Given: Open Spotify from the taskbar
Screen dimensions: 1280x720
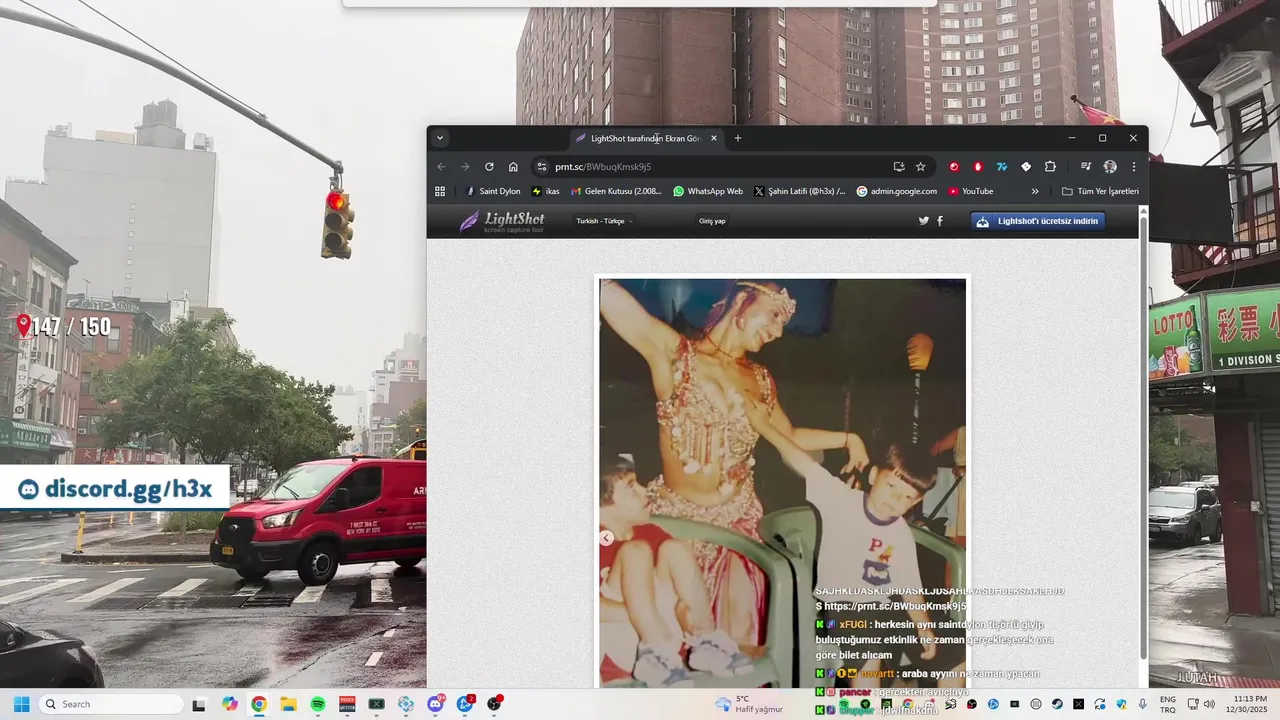Looking at the screenshot, I should [x=318, y=704].
